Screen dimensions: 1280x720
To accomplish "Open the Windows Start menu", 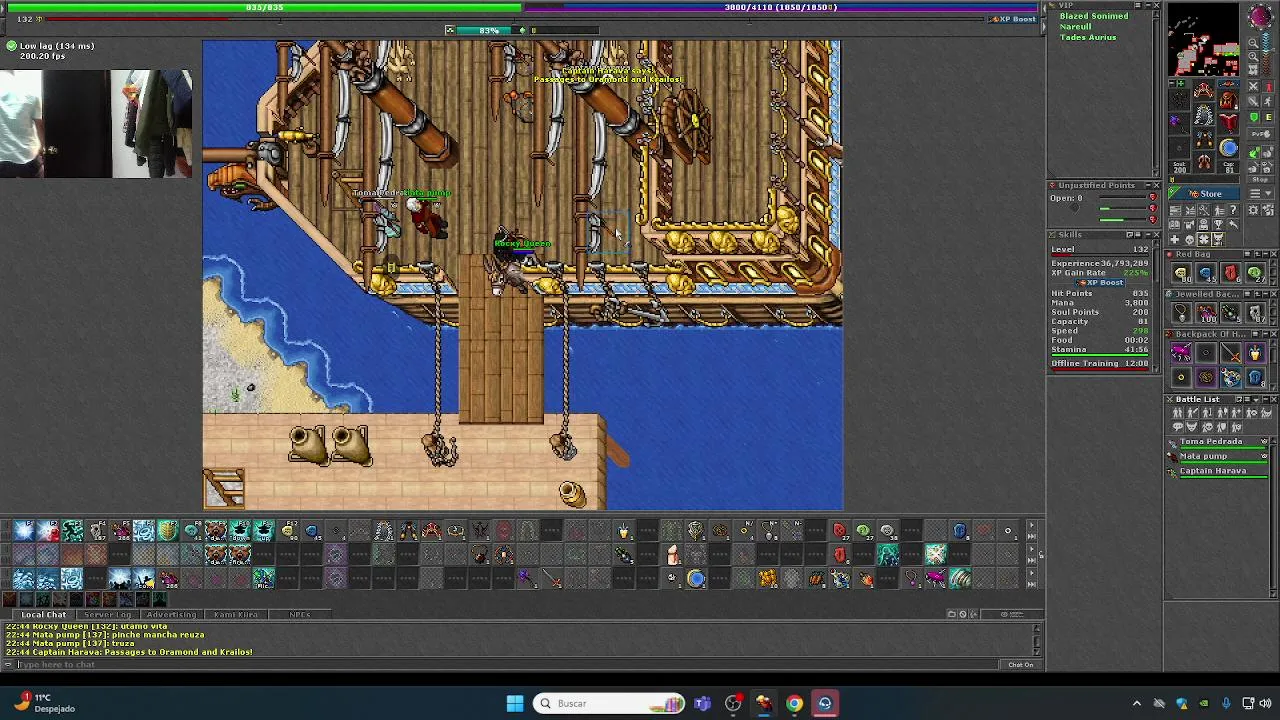I will pos(515,703).
